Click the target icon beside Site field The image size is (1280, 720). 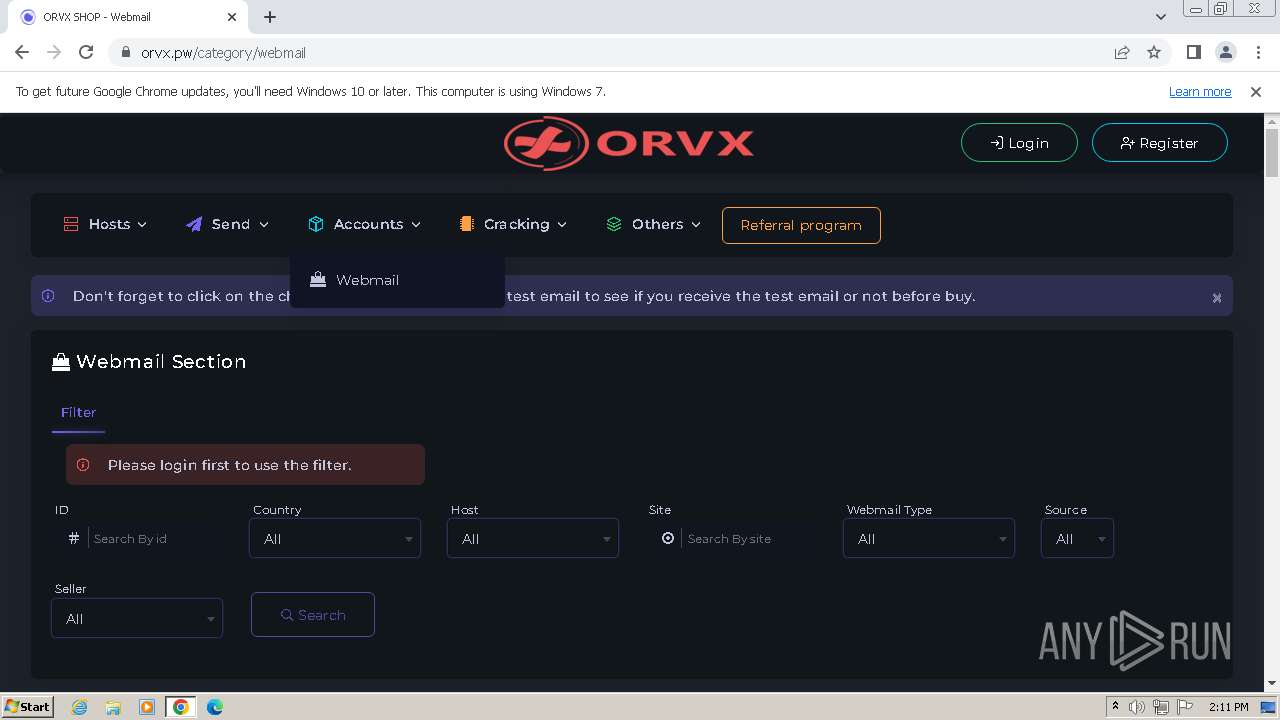pyautogui.click(x=668, y=538)
